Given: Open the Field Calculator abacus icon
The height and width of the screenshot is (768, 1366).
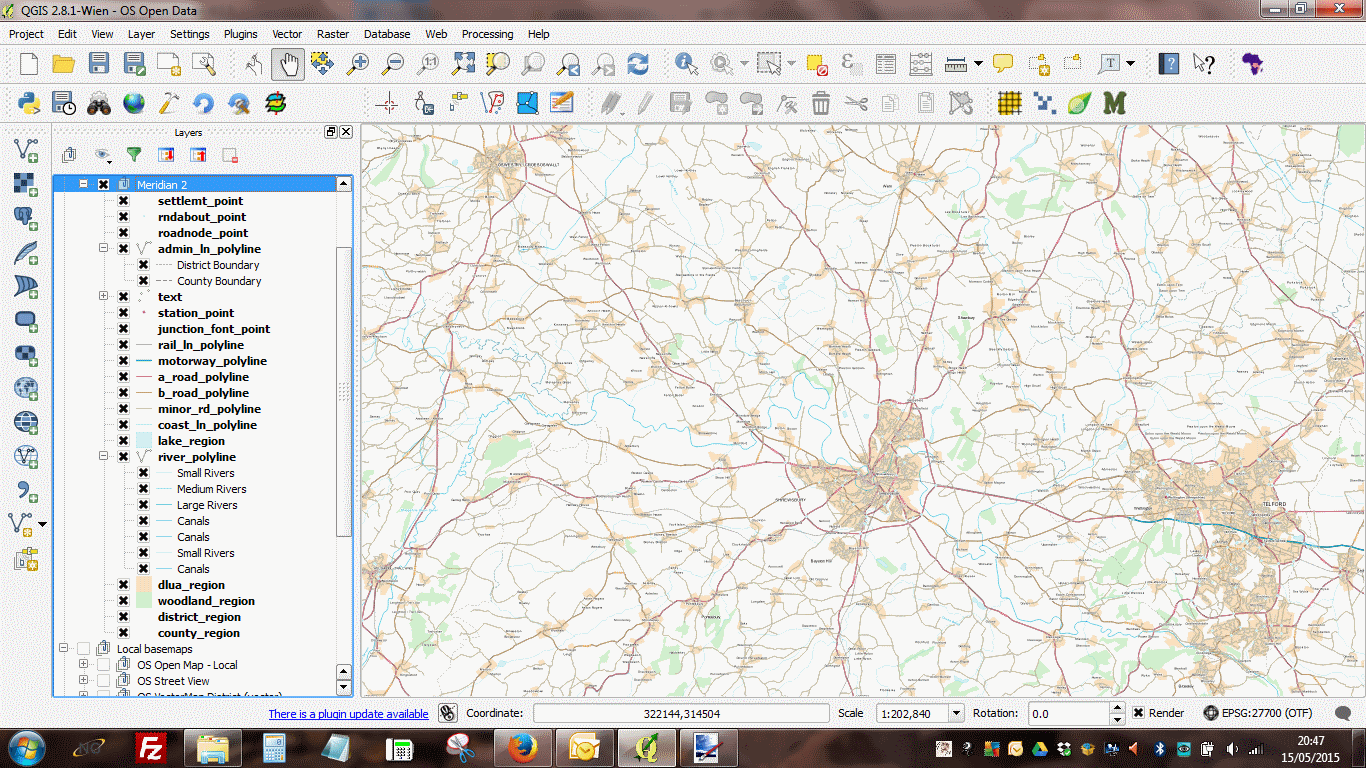Looking at the screenshot, I should [x=921, y=64].
